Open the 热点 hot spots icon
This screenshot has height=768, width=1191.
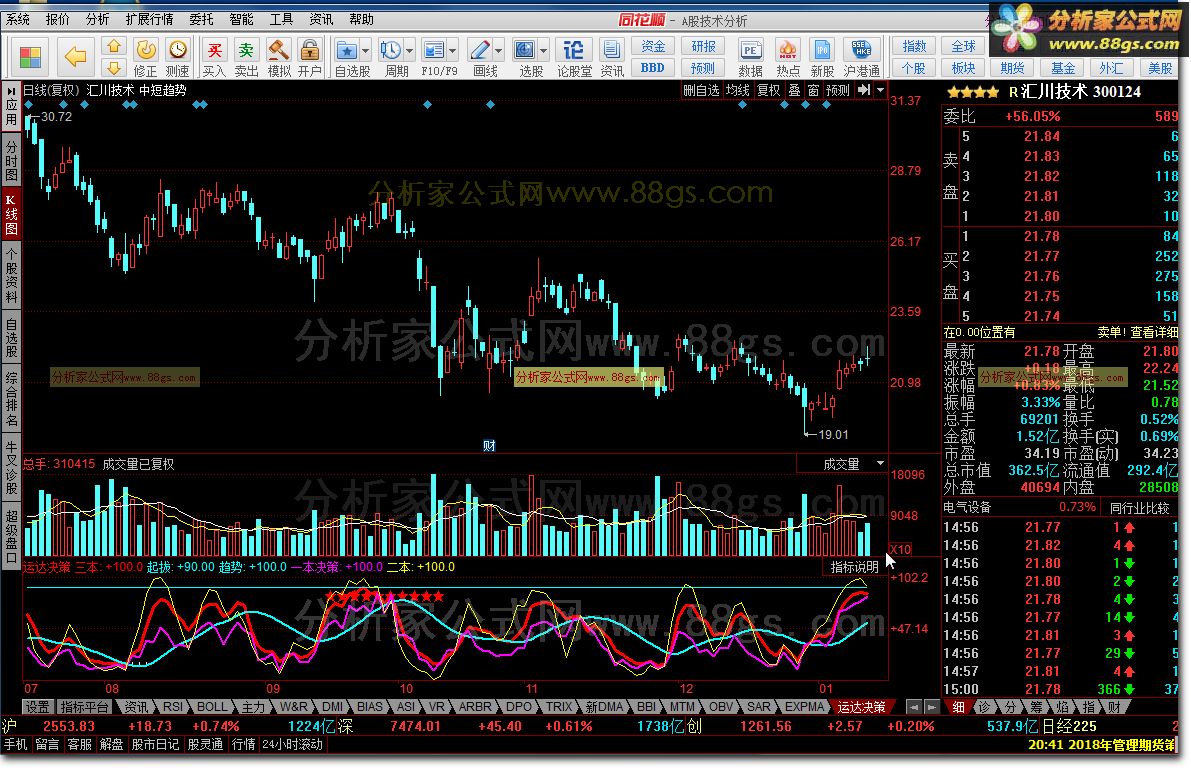(x=788, y=58)
